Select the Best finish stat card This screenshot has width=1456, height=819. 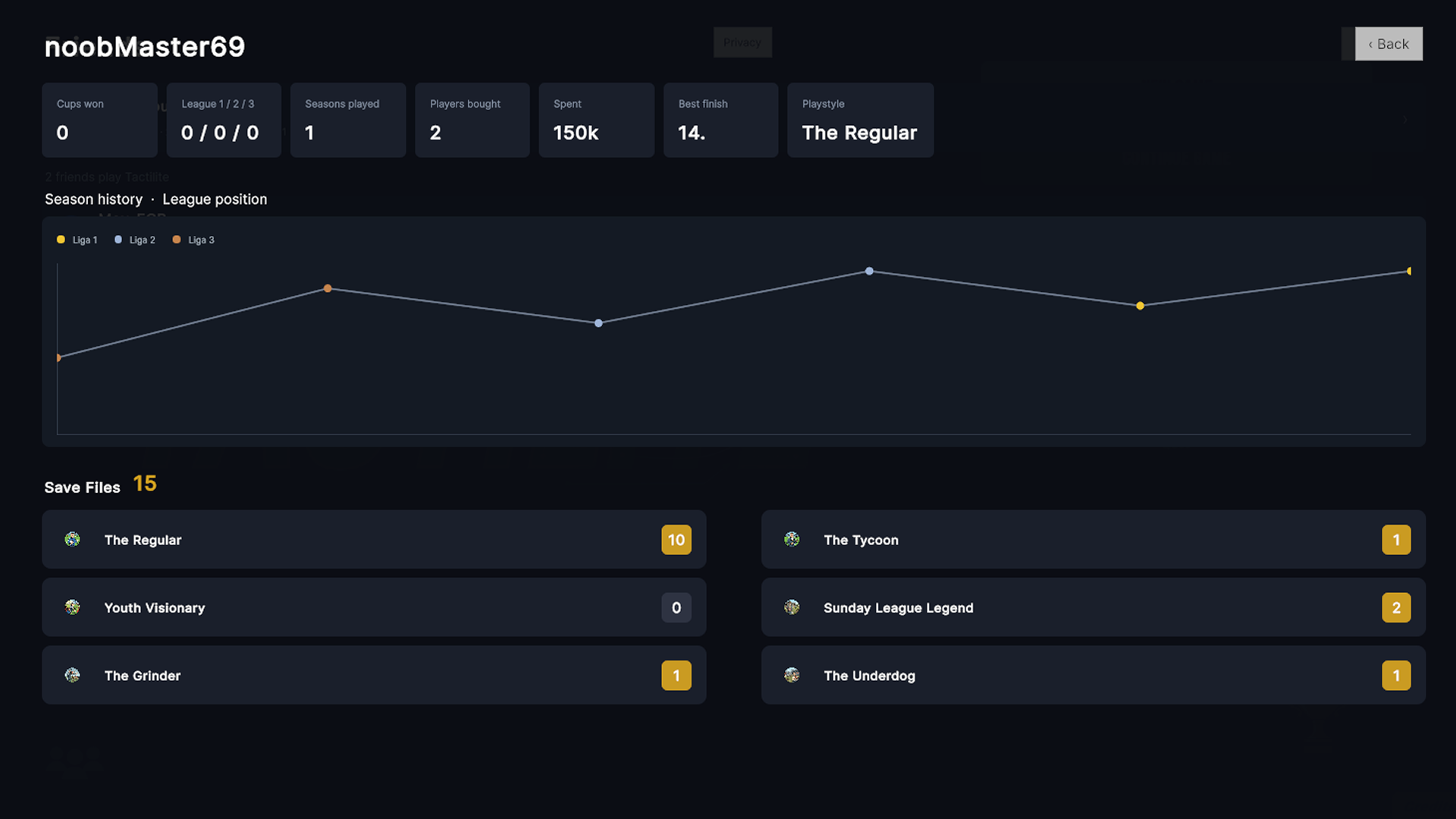[x=720, y=120]
